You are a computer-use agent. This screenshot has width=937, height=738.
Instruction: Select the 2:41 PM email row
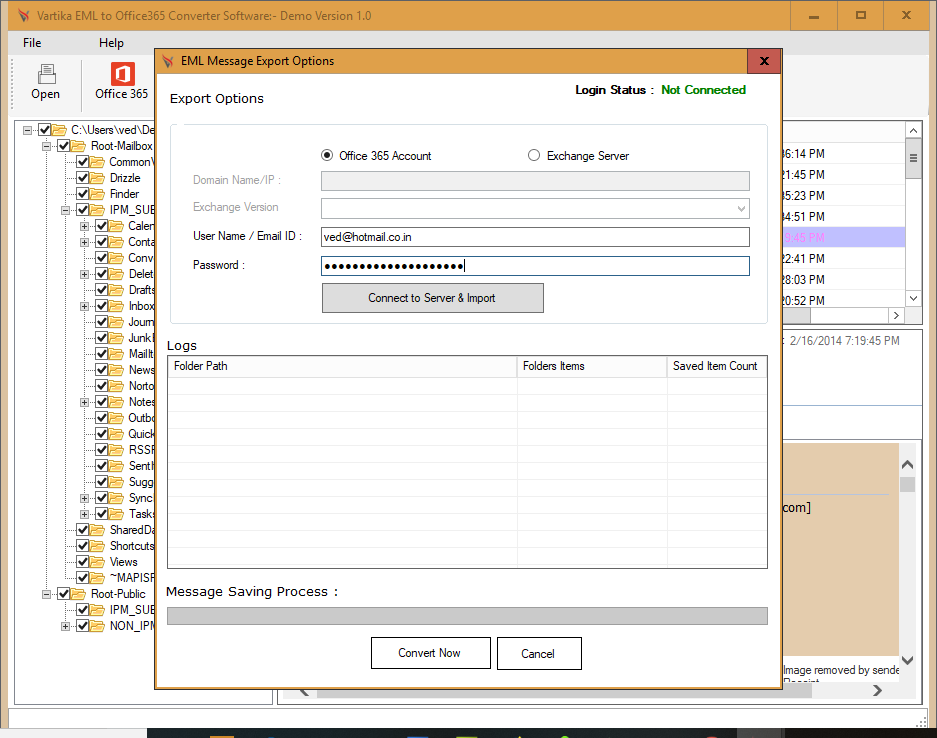(x=843, y=259)
